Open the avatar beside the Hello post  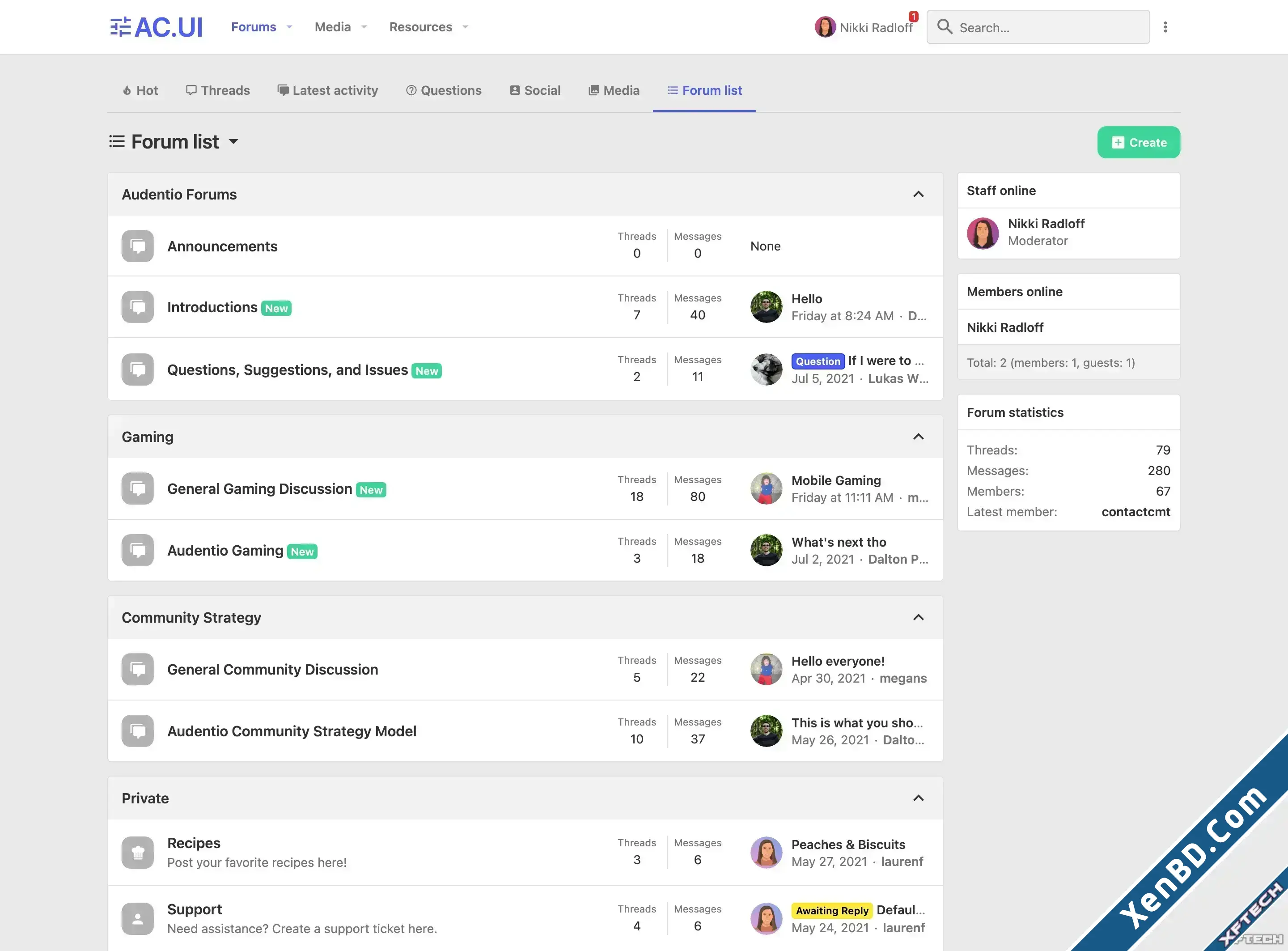pos(767,307)
